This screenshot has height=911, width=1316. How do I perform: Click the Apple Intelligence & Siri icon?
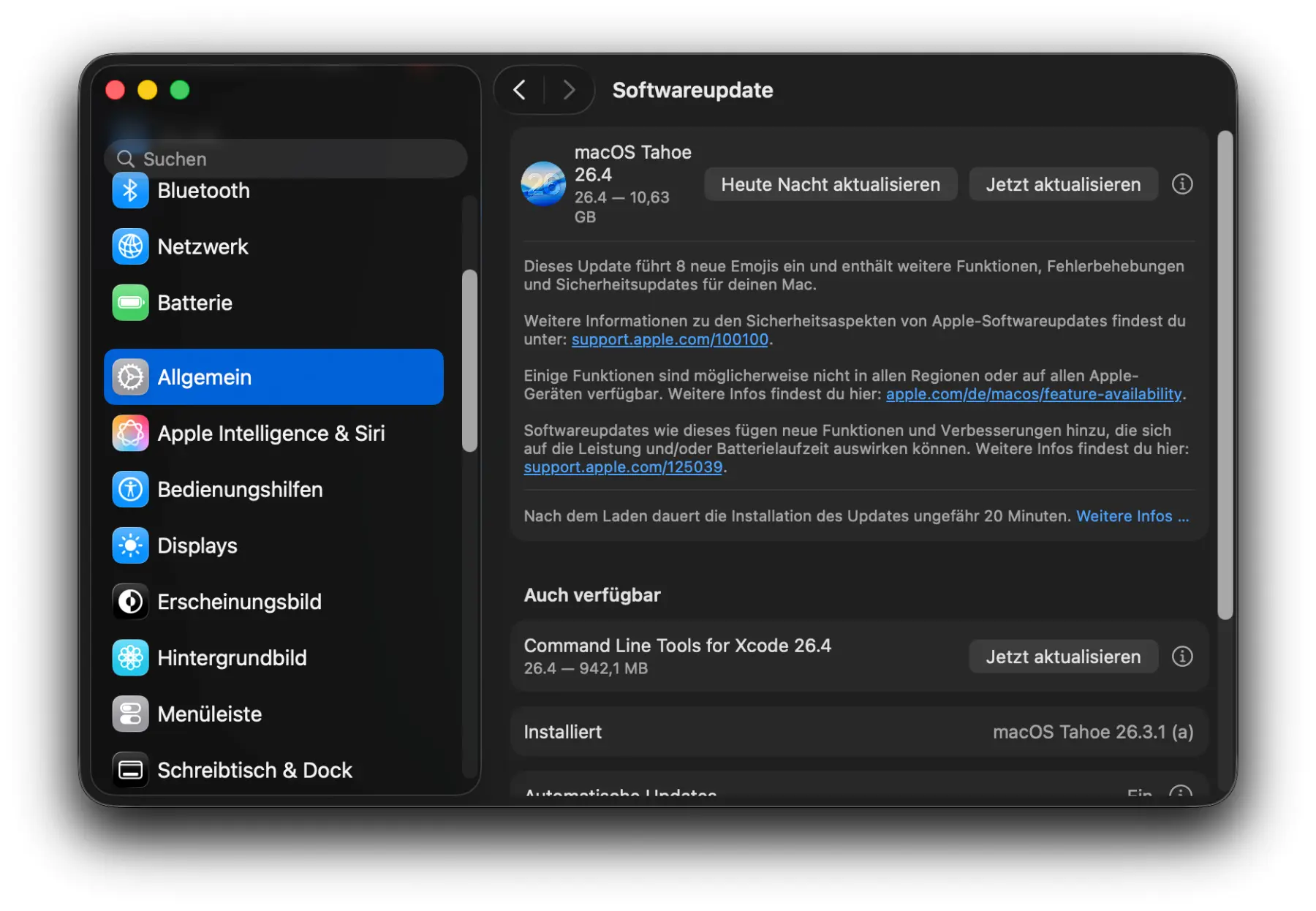click(130, 434)
